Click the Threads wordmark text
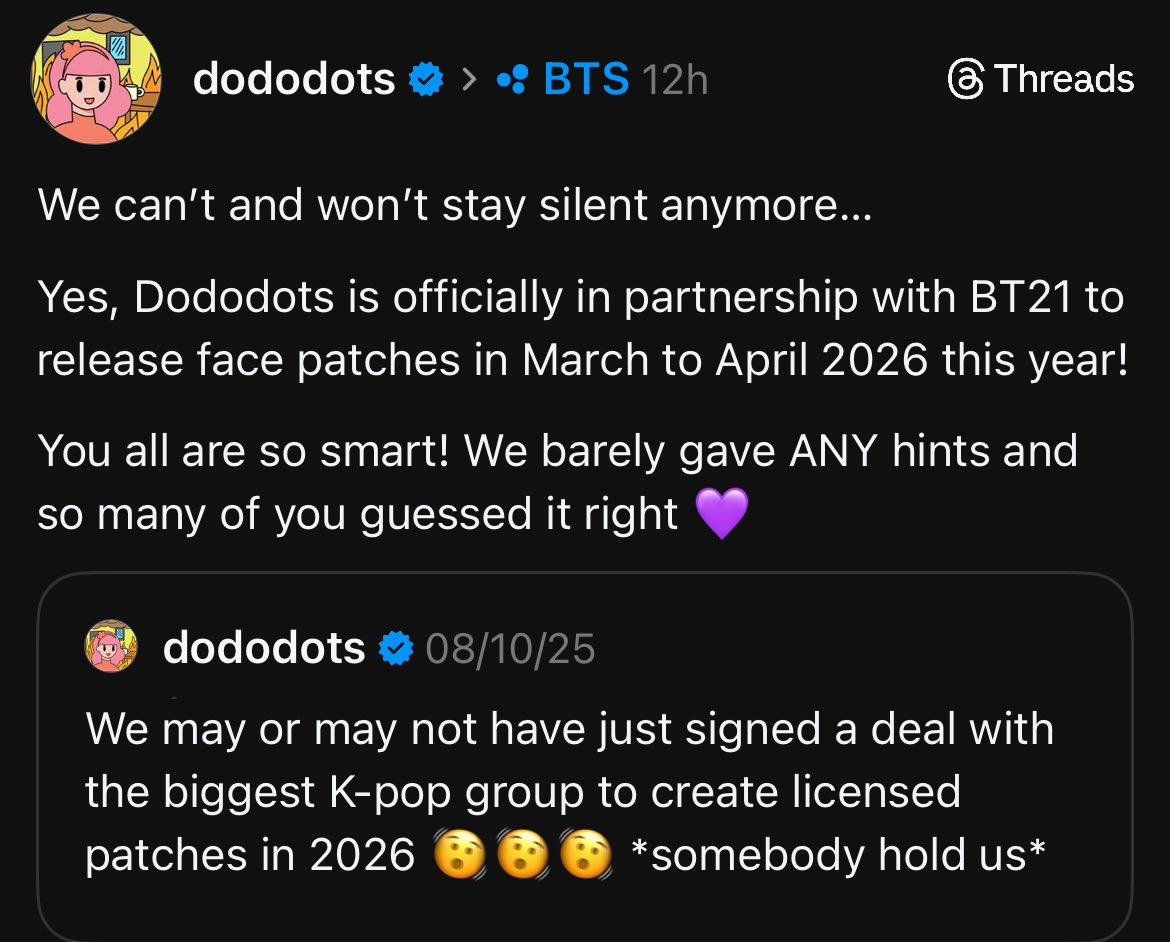1170x942 pixels. point(1064,79)
